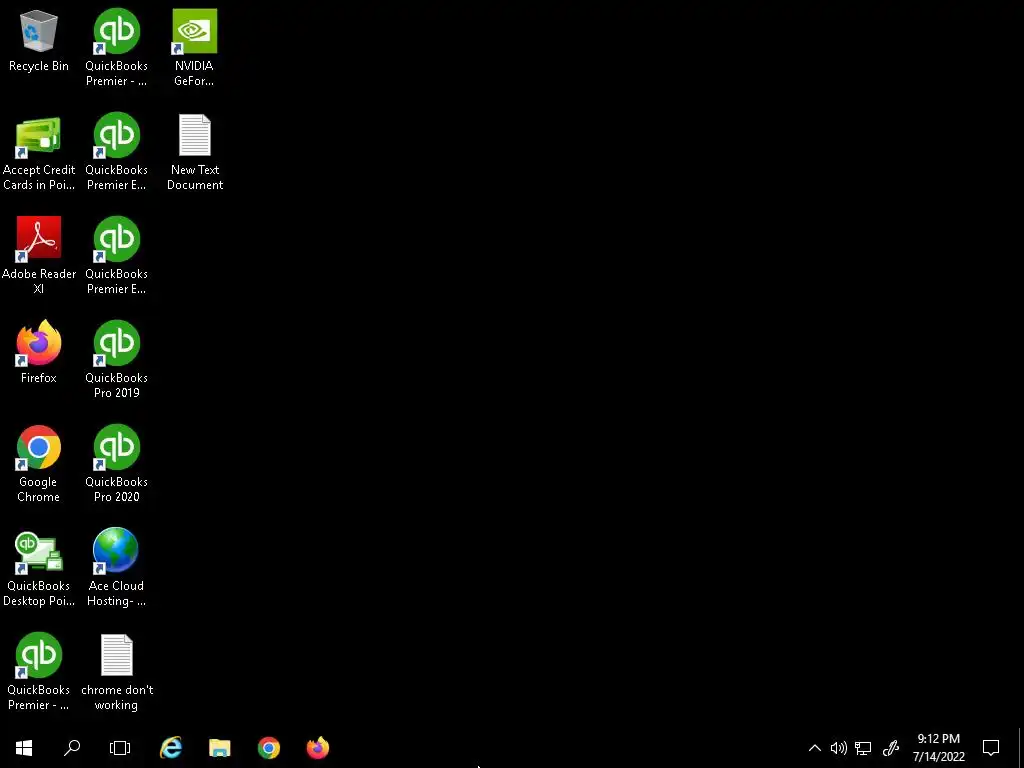Open the Recycle Bin desktop icon
This screenshot has width=1024, height=768.
39,41
